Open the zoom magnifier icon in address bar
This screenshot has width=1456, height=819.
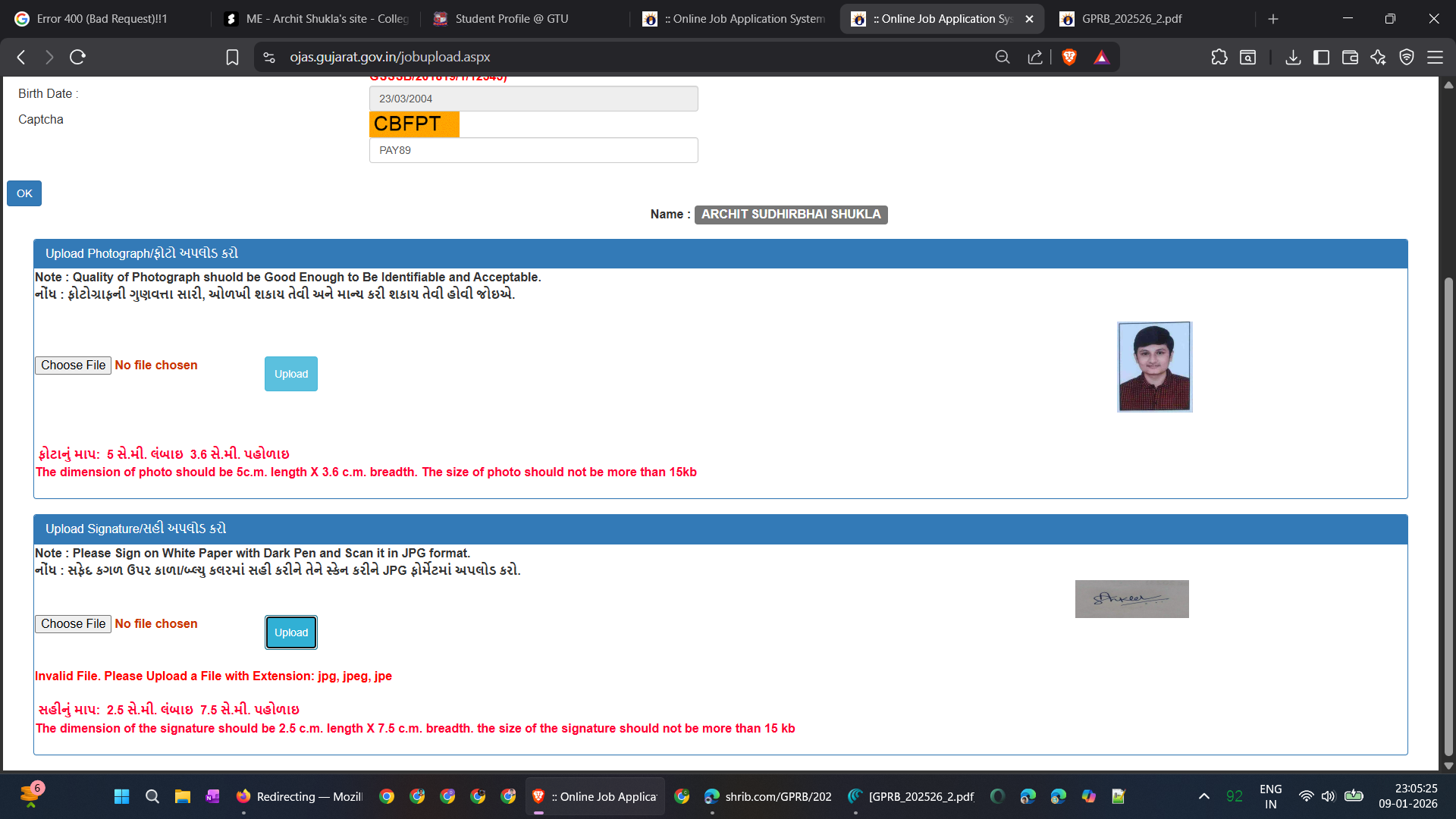click(x=1003, y=57)
